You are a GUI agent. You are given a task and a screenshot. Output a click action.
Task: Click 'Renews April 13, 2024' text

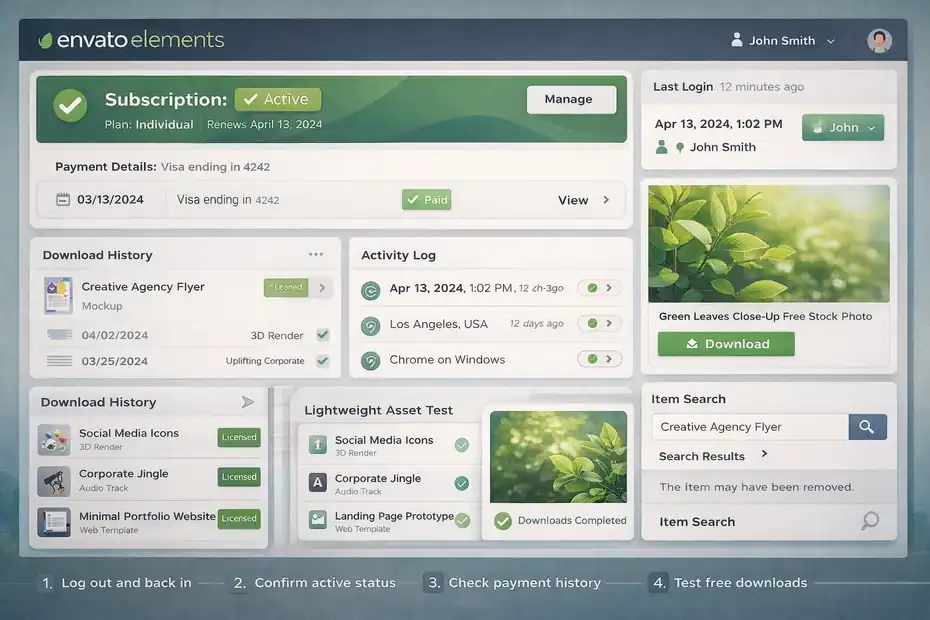point(265,125)
